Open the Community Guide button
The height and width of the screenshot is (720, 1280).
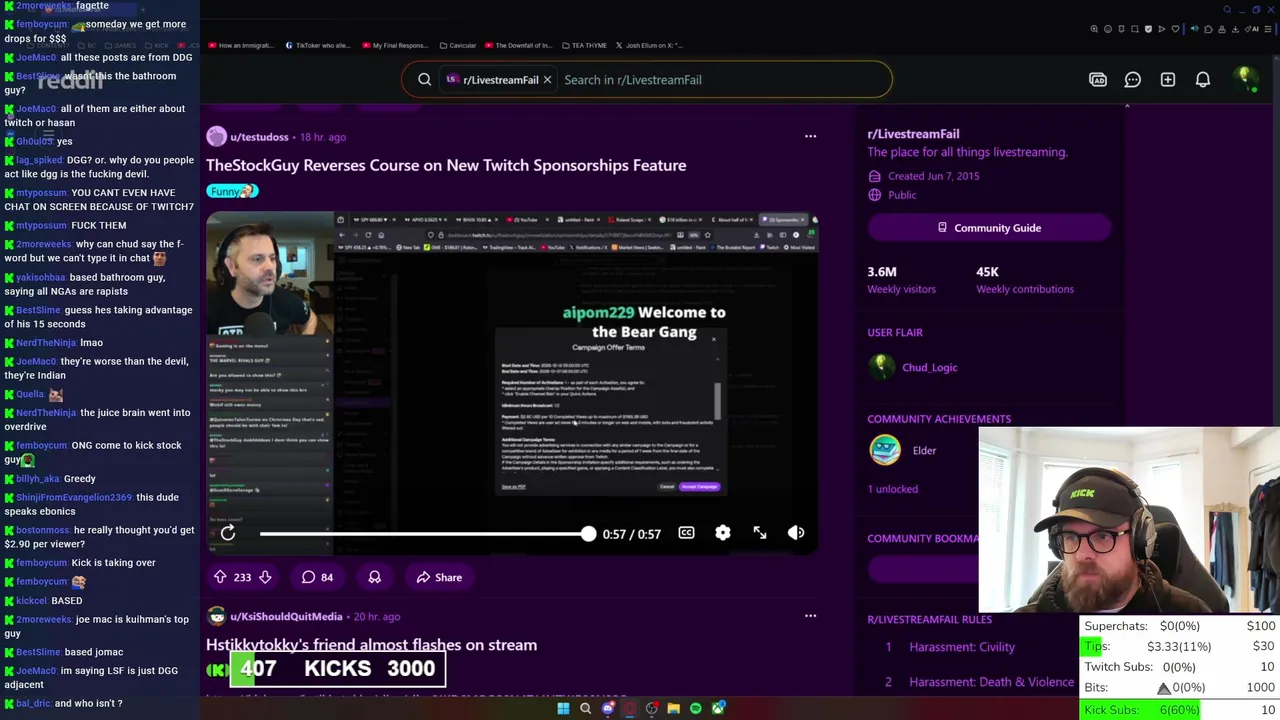(x=989, y=228)
